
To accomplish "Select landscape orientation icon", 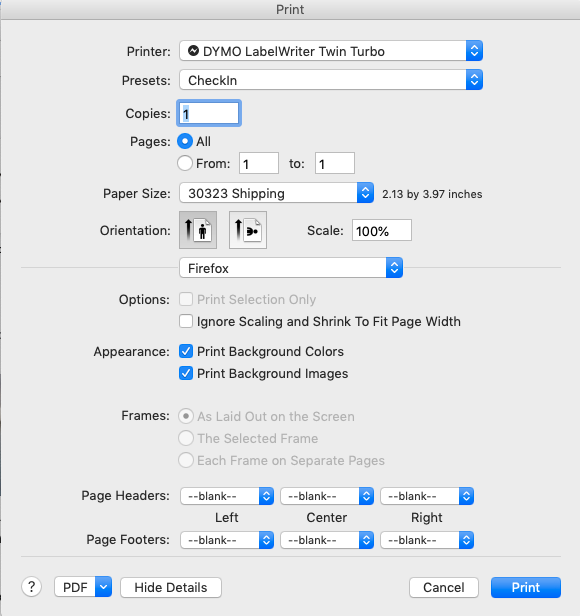I will tap(248, 230).
